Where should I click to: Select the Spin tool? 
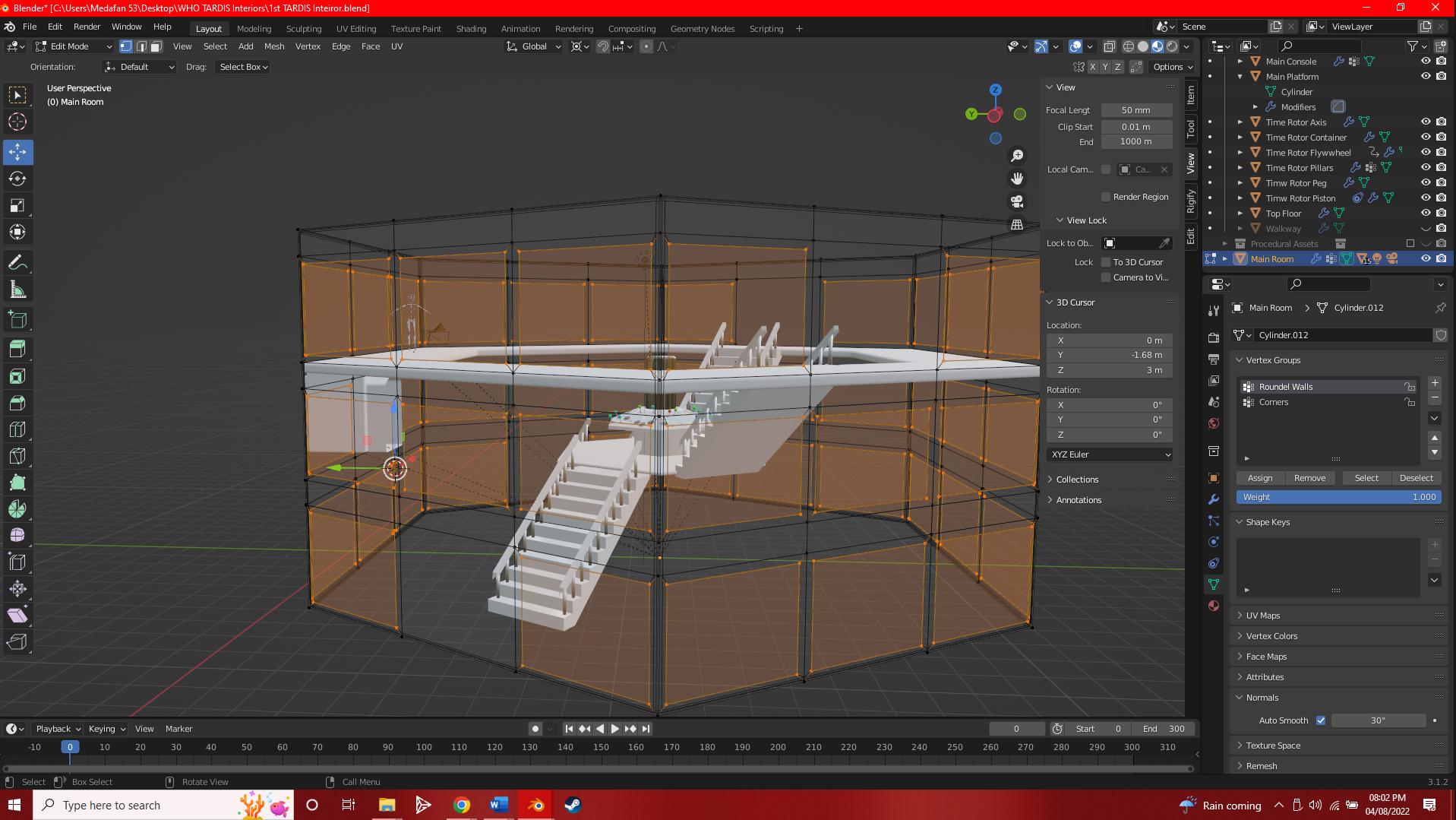point(17,509)
